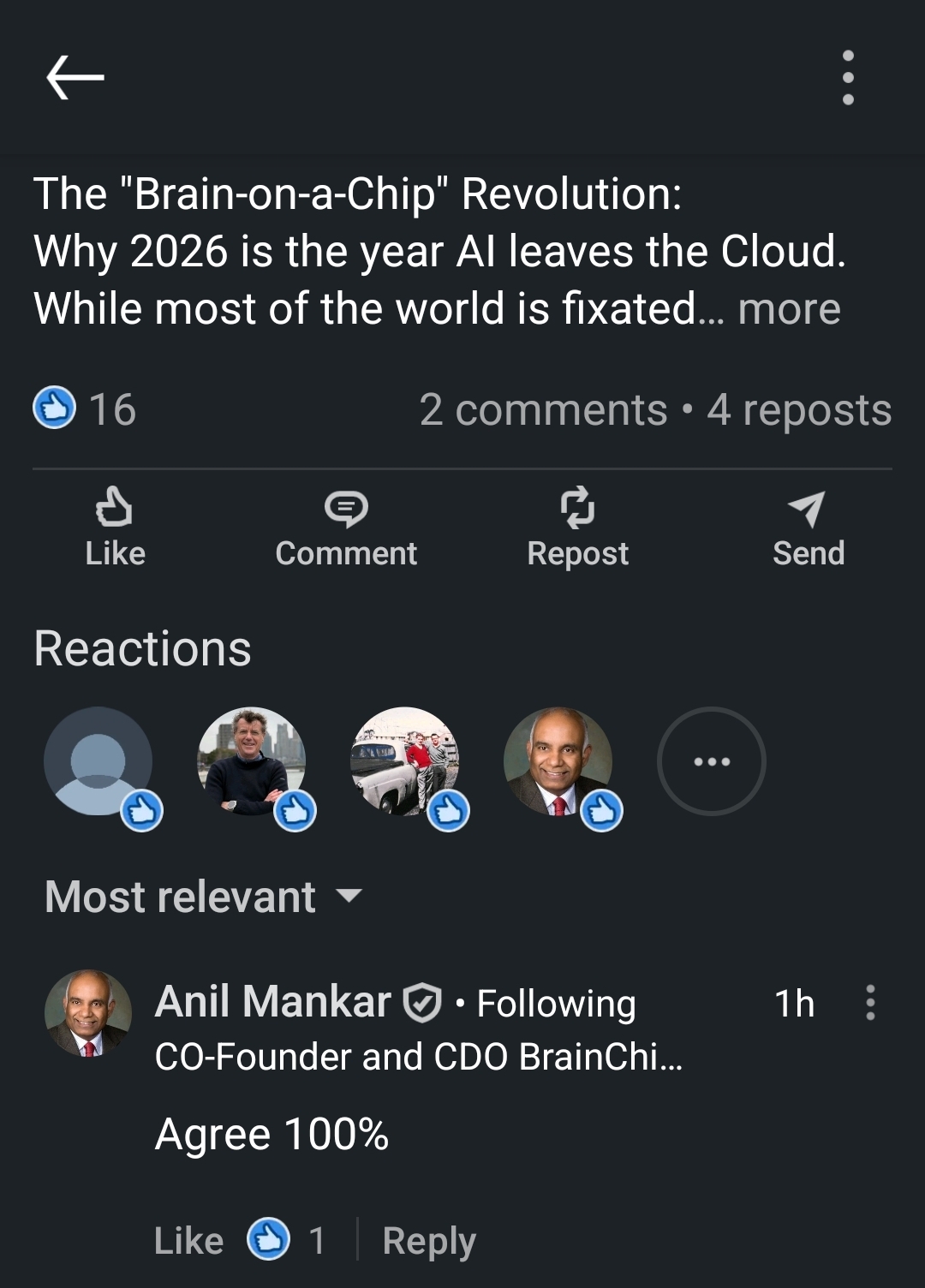Image resolution: width=925 pixels, height=1288 pixels.
Task: View the 16 like reactions count
Action: pyautogui.click(x=86, y=408)
